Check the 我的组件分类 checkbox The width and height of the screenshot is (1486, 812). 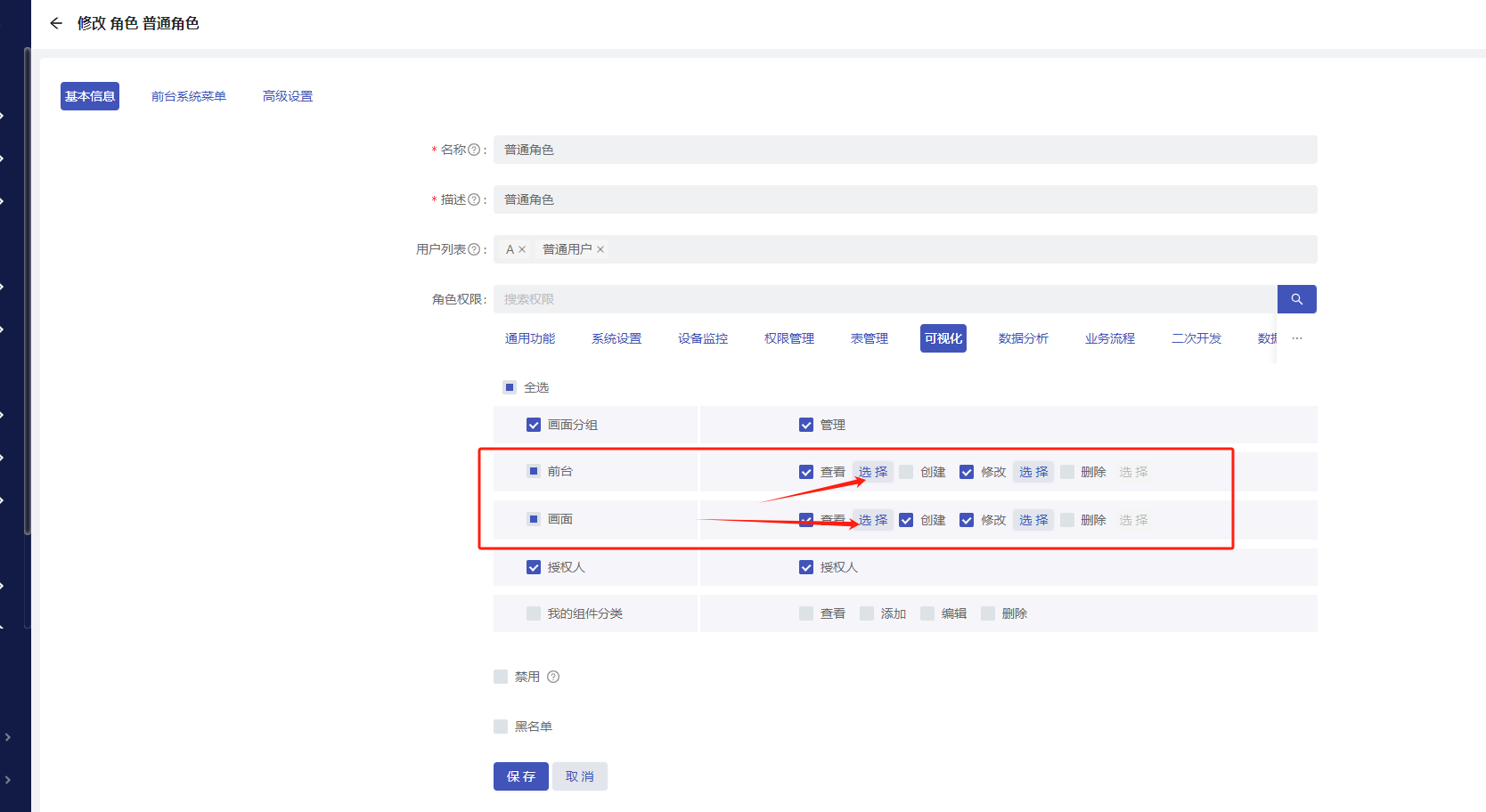(534, 613)
